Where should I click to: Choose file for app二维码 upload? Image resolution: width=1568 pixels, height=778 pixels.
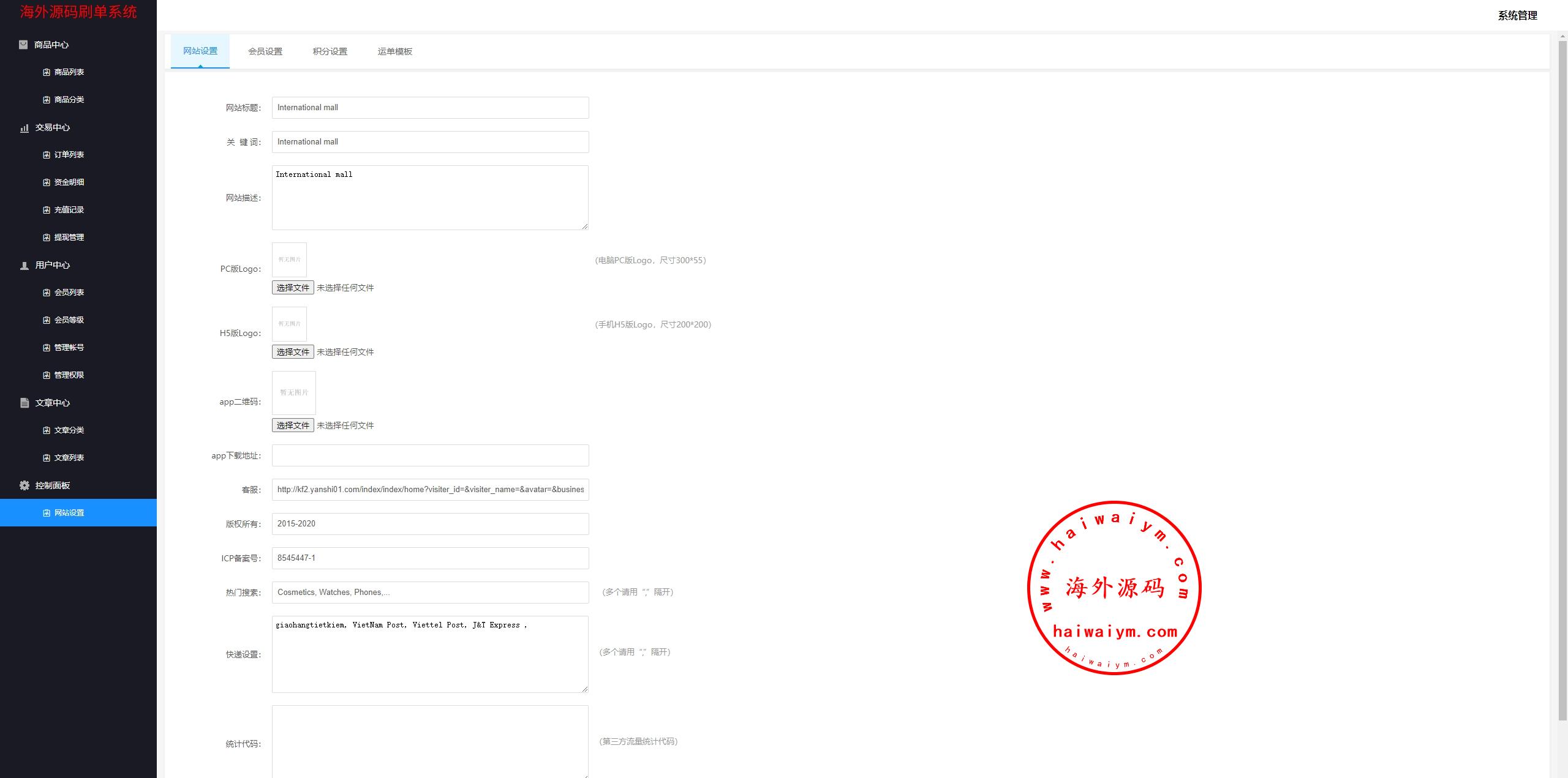[293, 425]
